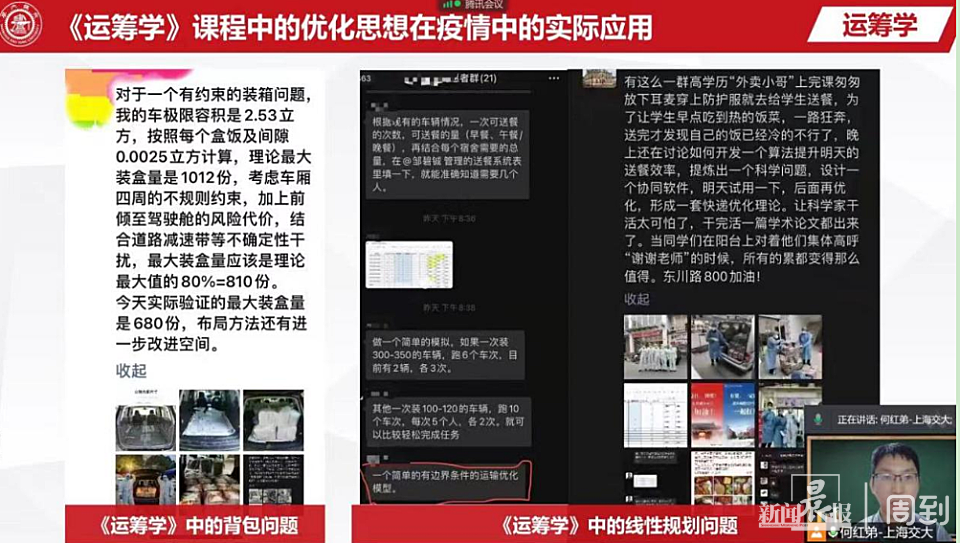Click the microphone icon beside 正在讲话
Viewport: 960px width, 543px height.
coord(820,419)
